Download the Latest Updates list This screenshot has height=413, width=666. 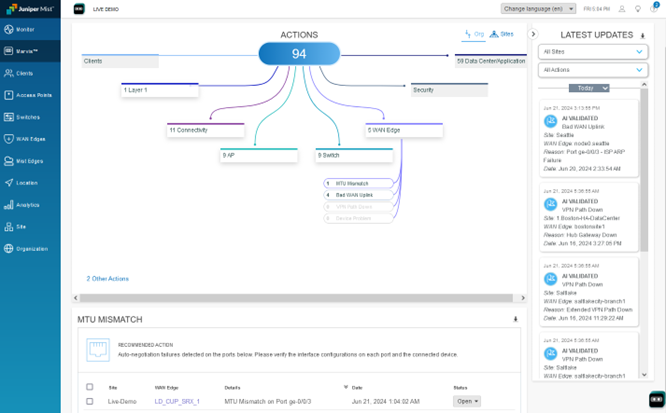click(x=643, y=35)
